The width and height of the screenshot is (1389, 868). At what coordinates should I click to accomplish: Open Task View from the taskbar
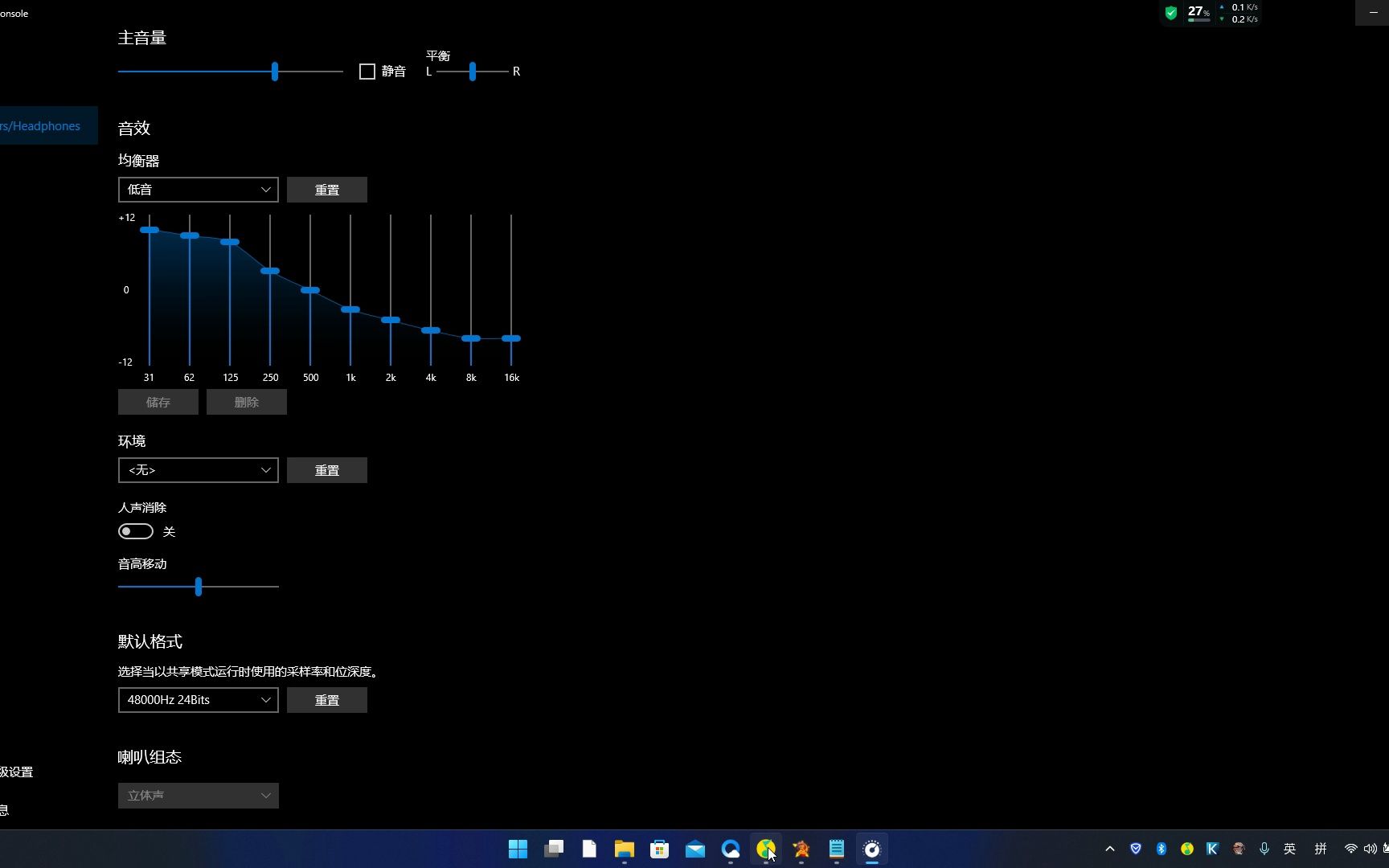[554, 849]
